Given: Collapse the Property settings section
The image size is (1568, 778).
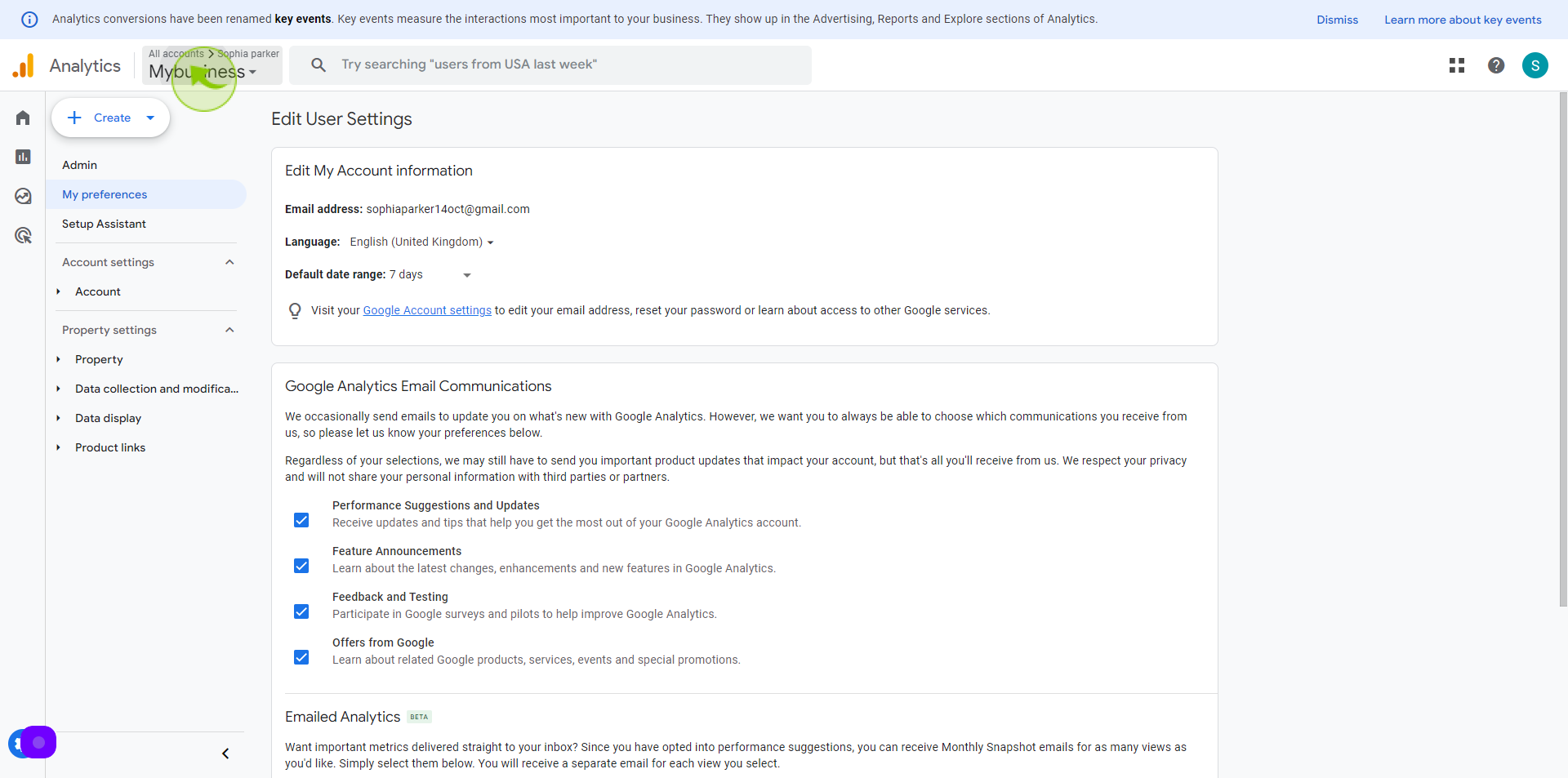Looking at the screenshot, I should click(229, 330).
